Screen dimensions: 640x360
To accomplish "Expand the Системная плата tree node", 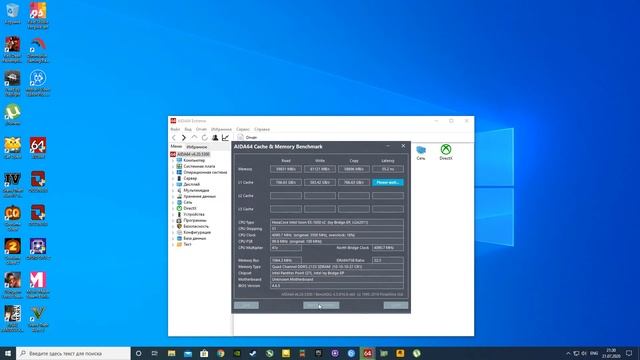I will 173,167.
